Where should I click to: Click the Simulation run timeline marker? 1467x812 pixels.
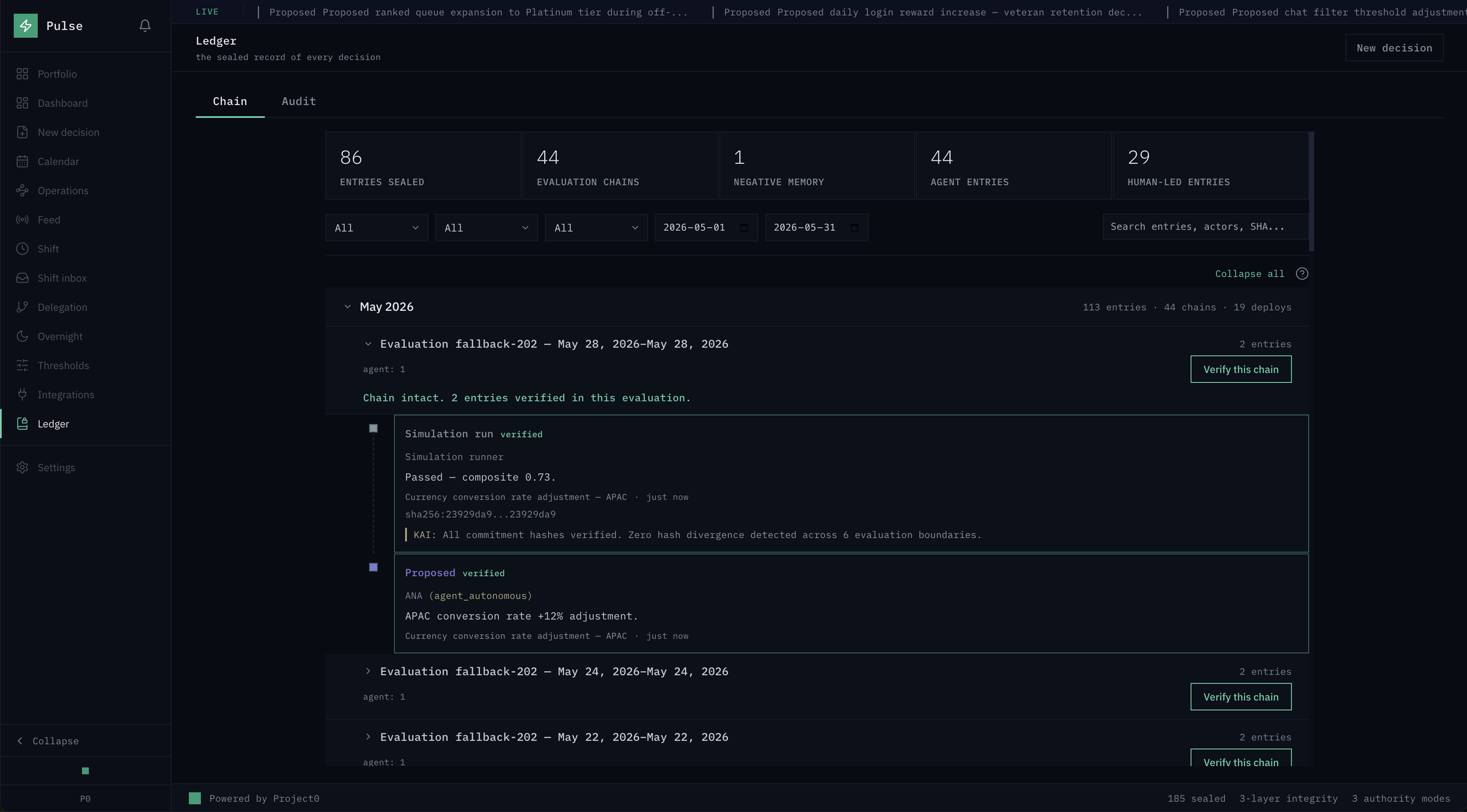[373, 428]
